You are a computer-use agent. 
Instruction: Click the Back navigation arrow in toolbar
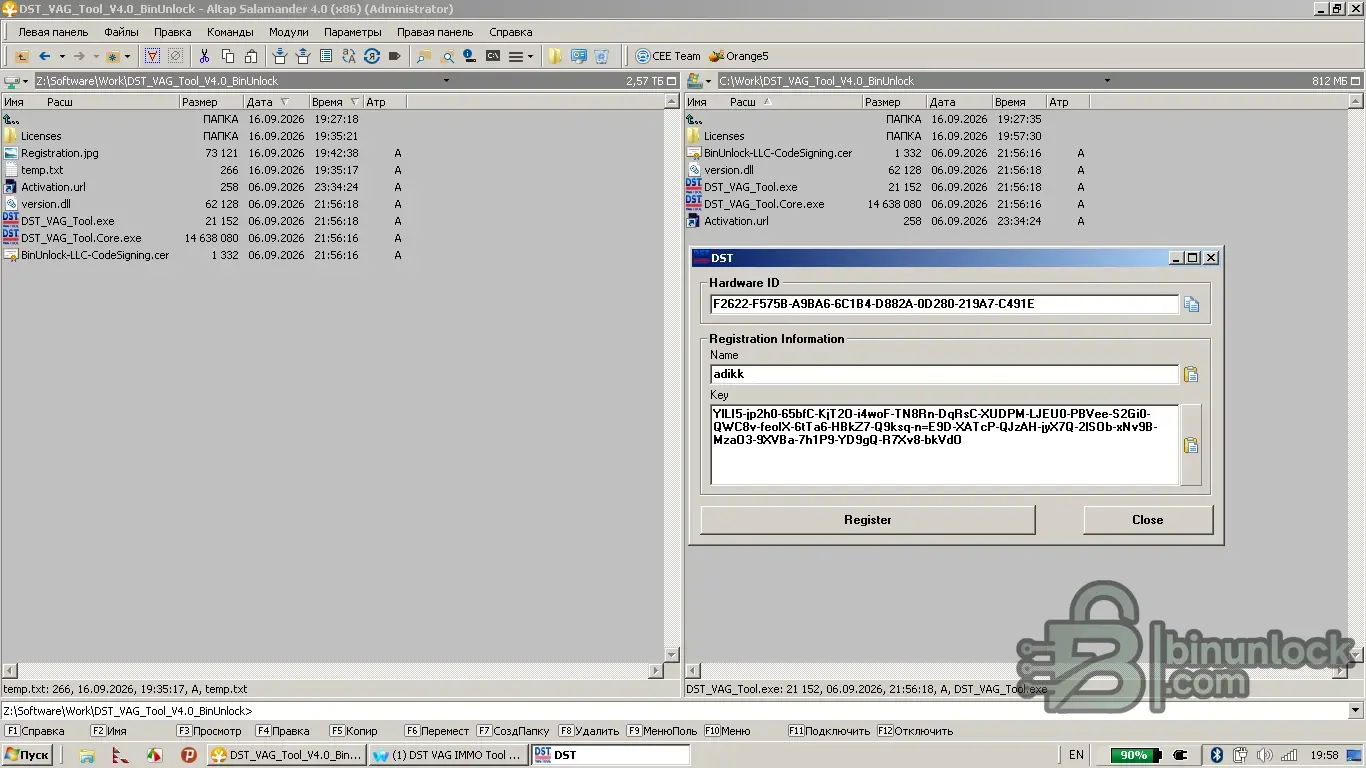coord(44,56)
